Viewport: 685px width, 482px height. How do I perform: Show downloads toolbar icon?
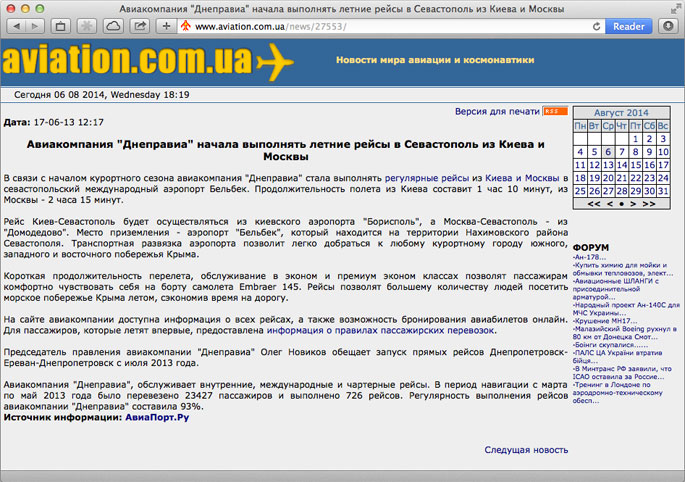point(668,26)
